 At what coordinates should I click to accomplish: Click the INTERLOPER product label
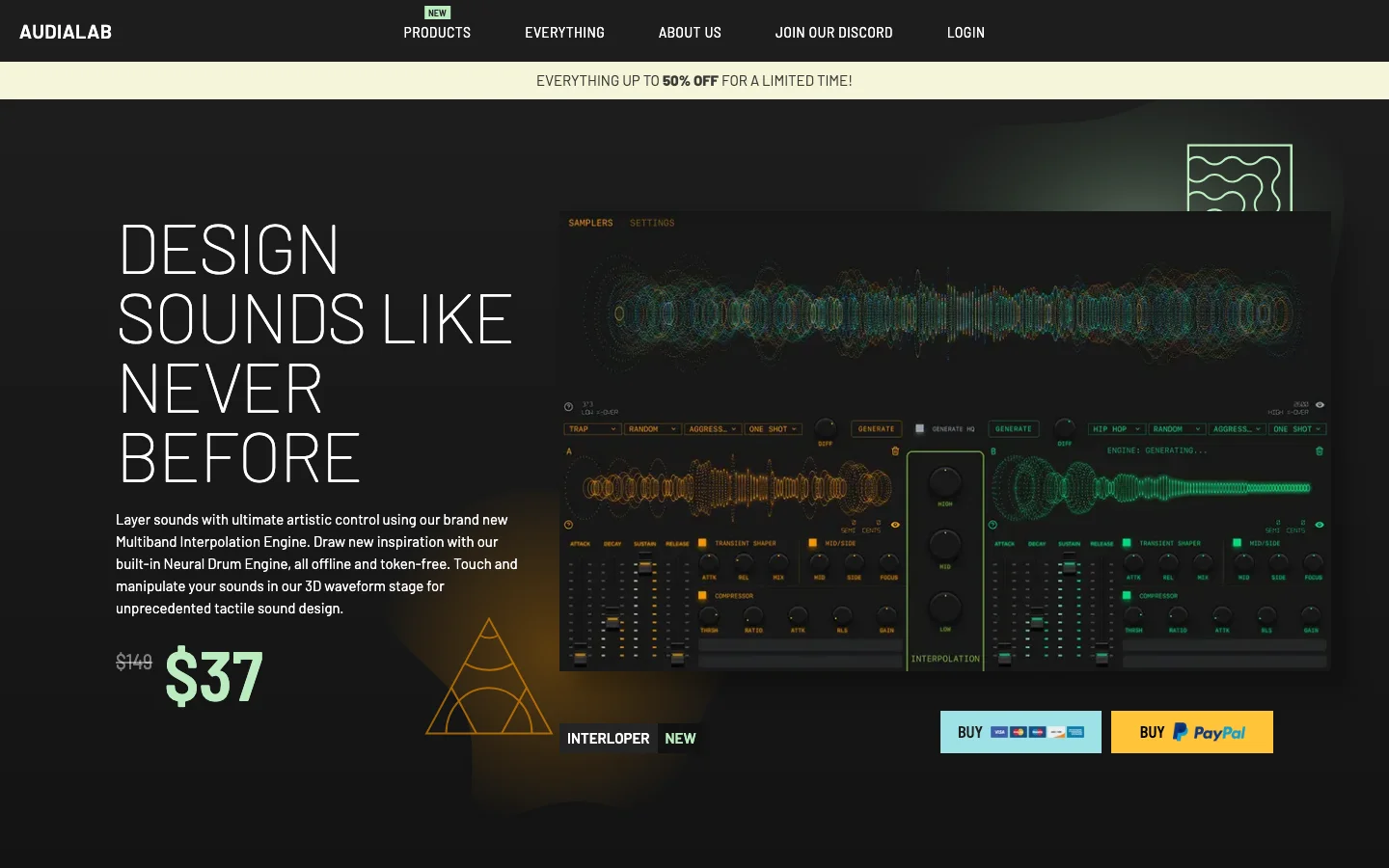pyautogui.click(x=608, y=739)
